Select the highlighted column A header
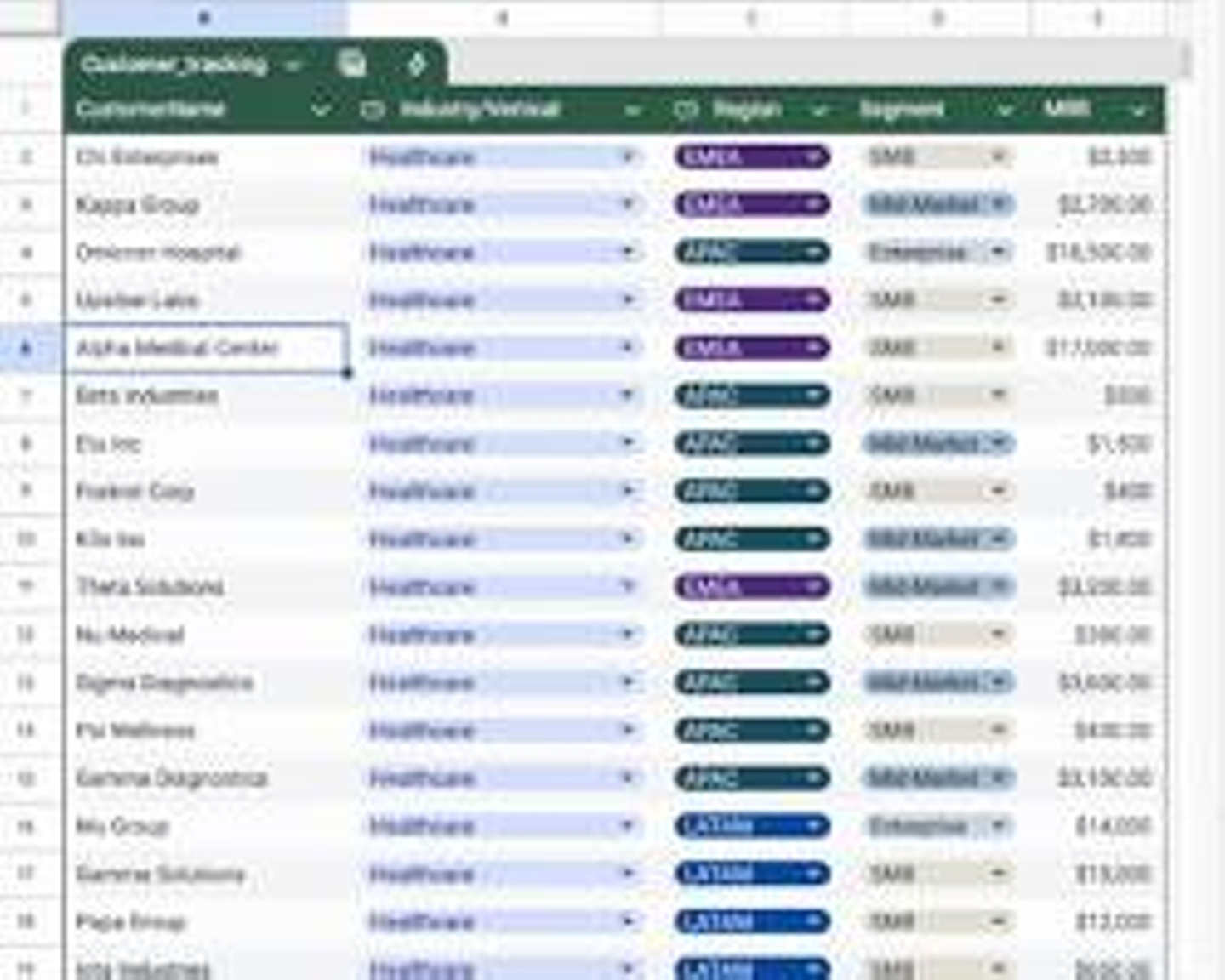The width and height of the screenshot is (1225, 980). pos(204,16)
